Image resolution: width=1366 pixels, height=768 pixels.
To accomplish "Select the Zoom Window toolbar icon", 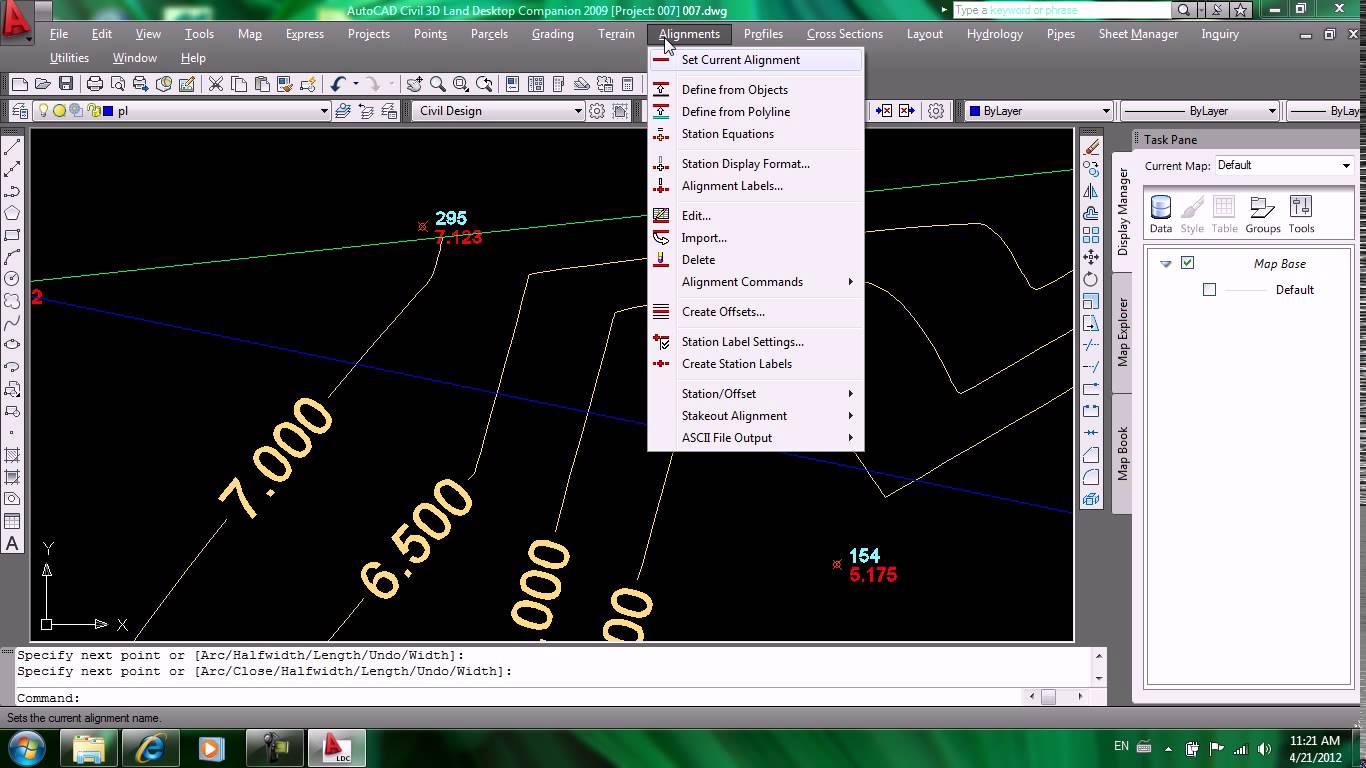I will click(460, 84).
